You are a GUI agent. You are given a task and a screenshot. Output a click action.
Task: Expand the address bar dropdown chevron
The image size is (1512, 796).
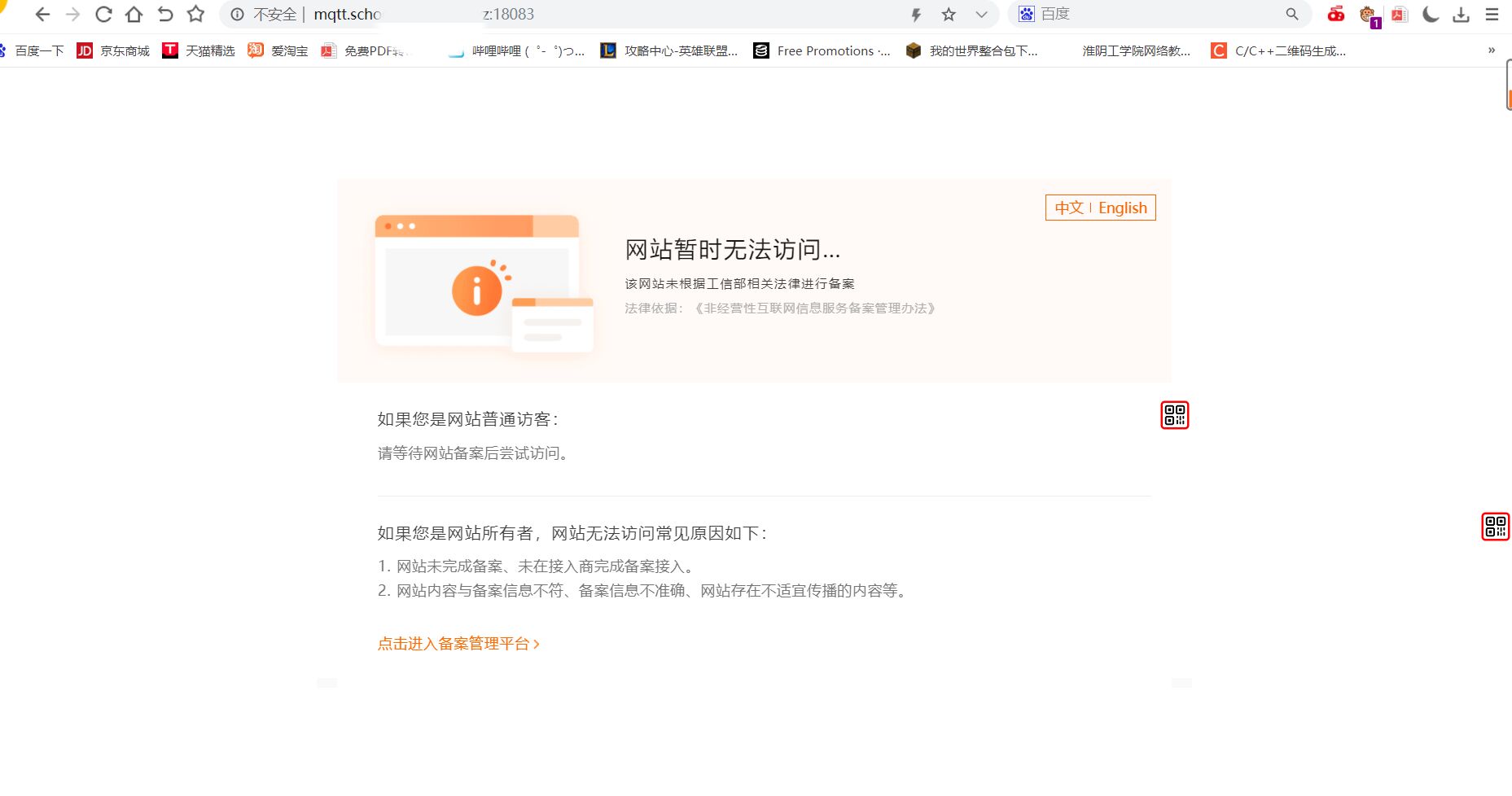(981, 15)
